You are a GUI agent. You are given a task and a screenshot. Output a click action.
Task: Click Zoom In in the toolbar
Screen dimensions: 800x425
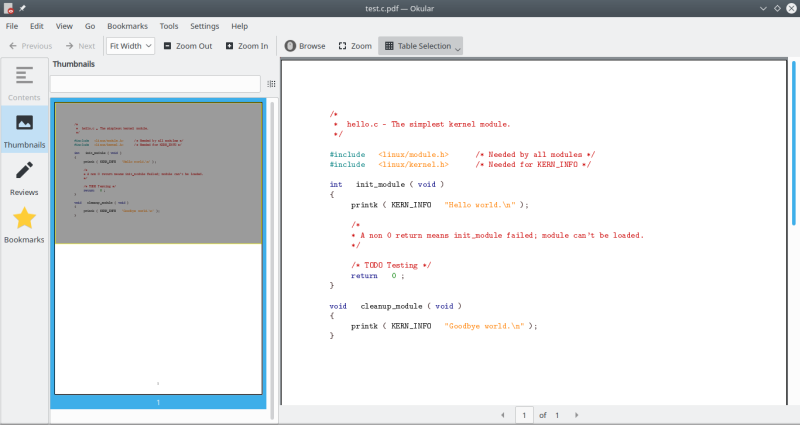(x=246, y=46)
